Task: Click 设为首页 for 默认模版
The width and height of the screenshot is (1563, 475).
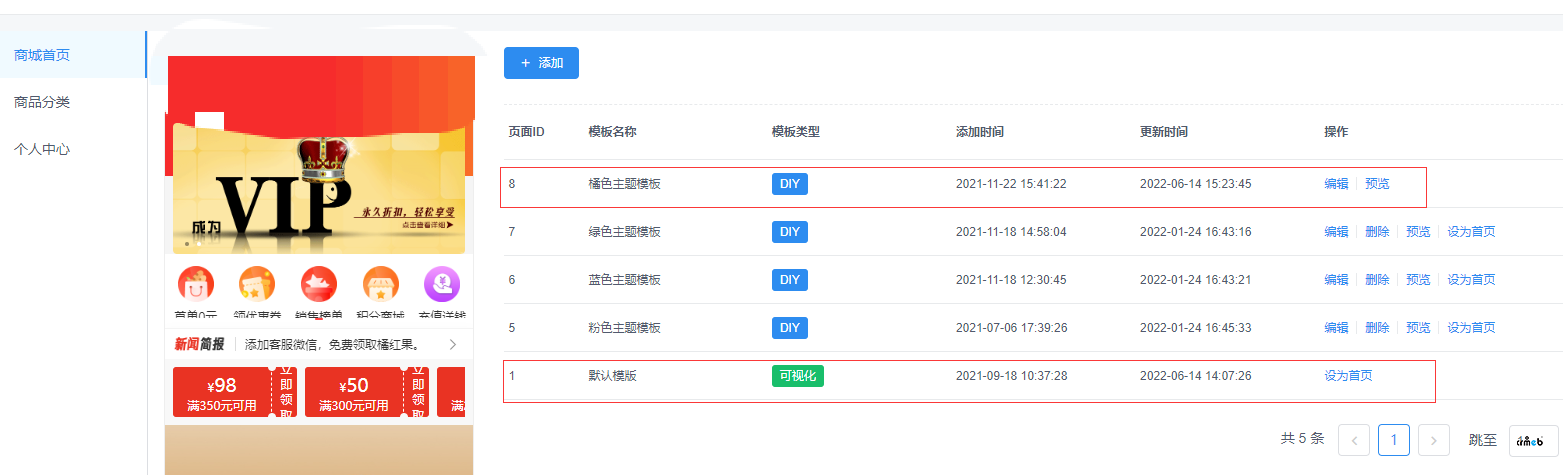Action: (1348, 376)
